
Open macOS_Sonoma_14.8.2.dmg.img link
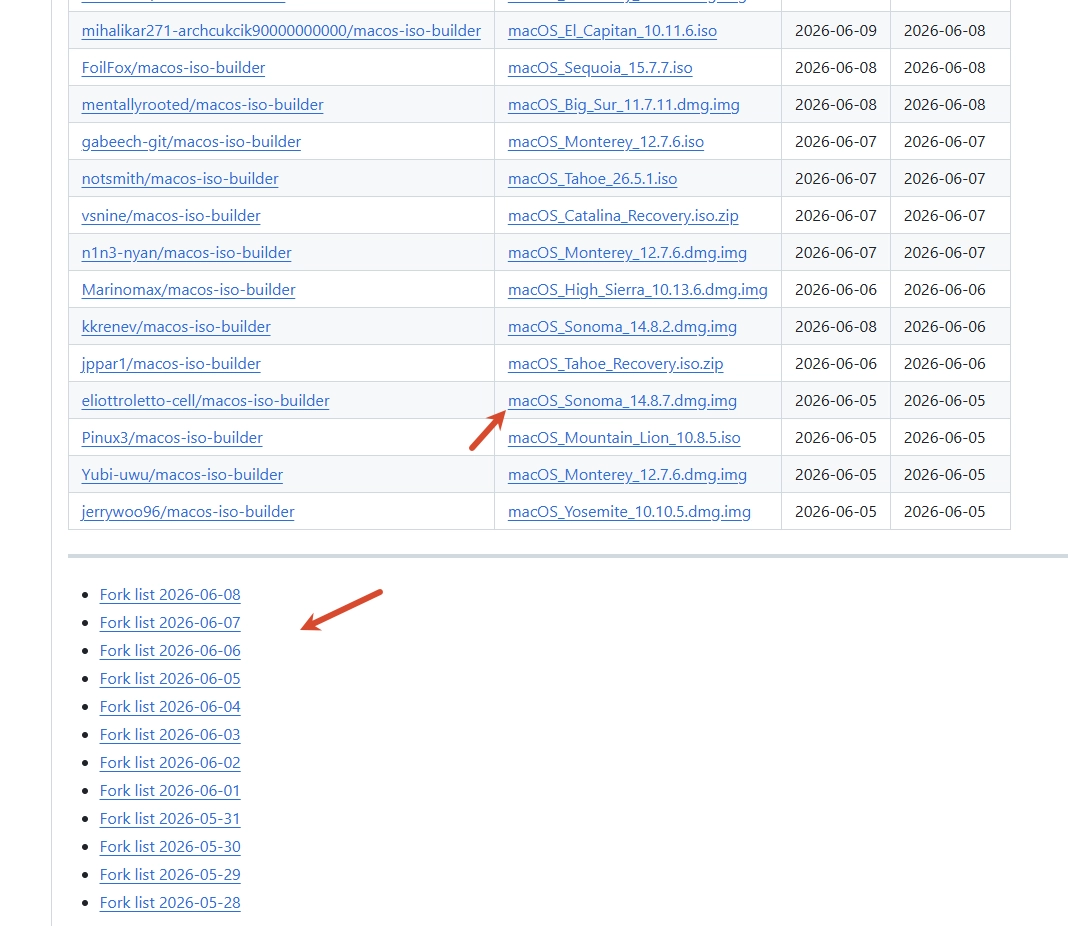click(622, 327)
